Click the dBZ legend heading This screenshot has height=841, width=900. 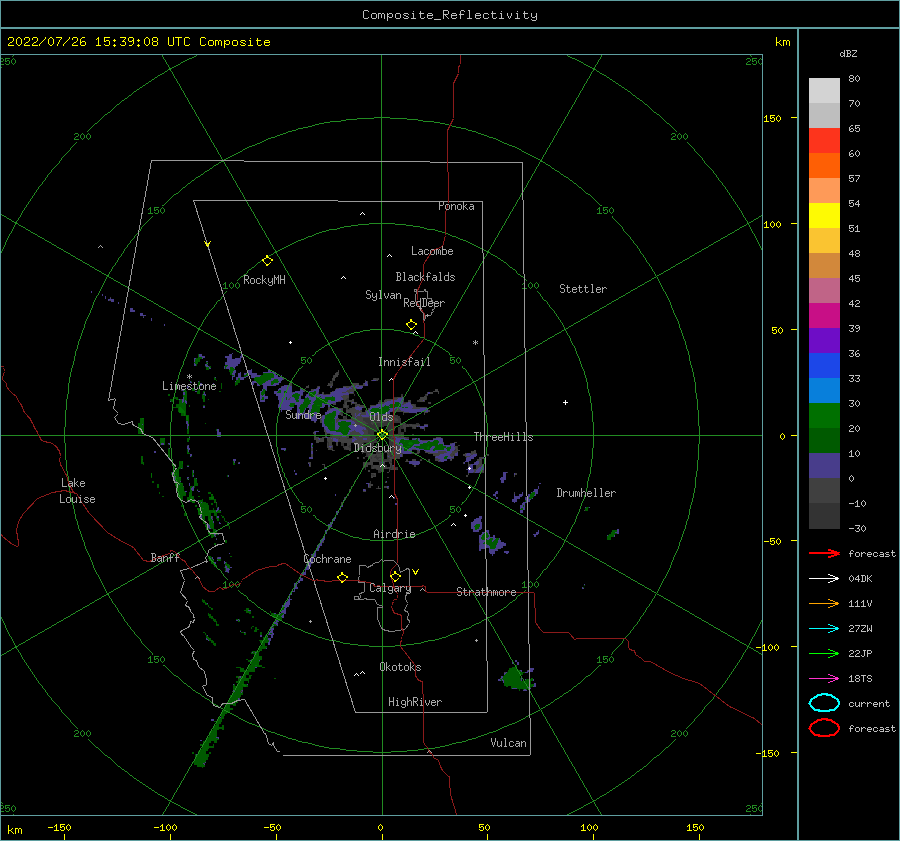[848, 53]
